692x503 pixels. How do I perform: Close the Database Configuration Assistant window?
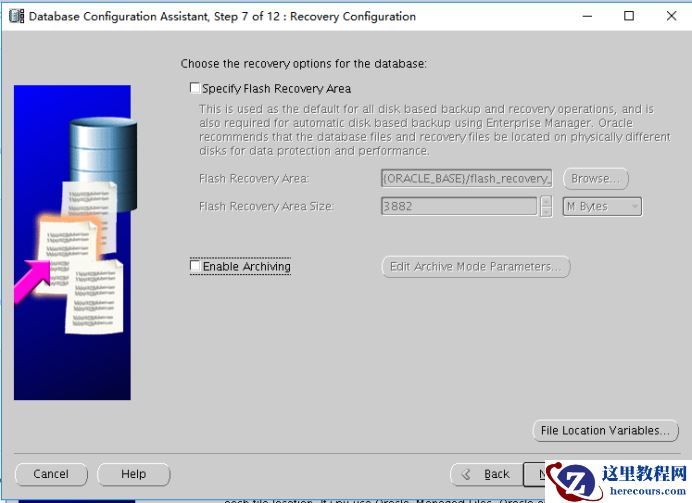(671, 16)
